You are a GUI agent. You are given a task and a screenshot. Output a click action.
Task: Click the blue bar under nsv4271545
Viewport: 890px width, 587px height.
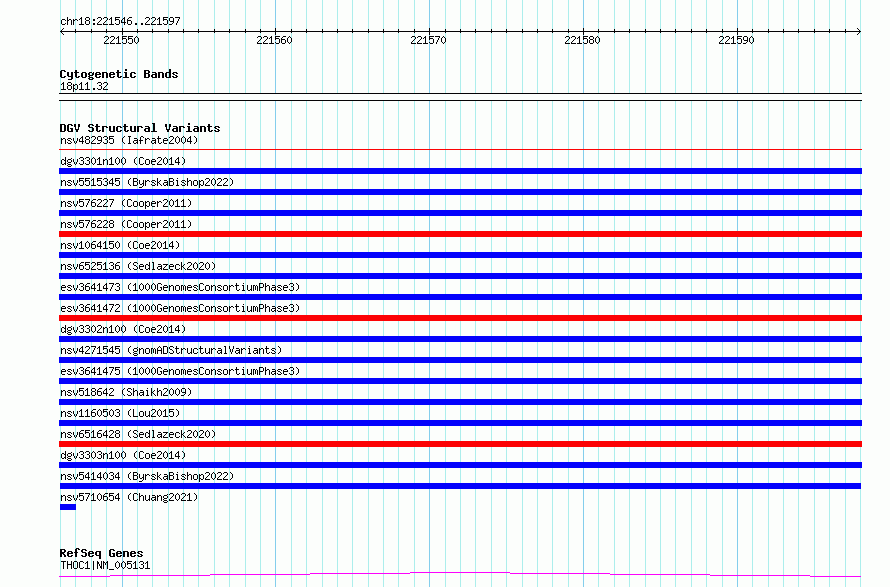(x=460, y=360)
